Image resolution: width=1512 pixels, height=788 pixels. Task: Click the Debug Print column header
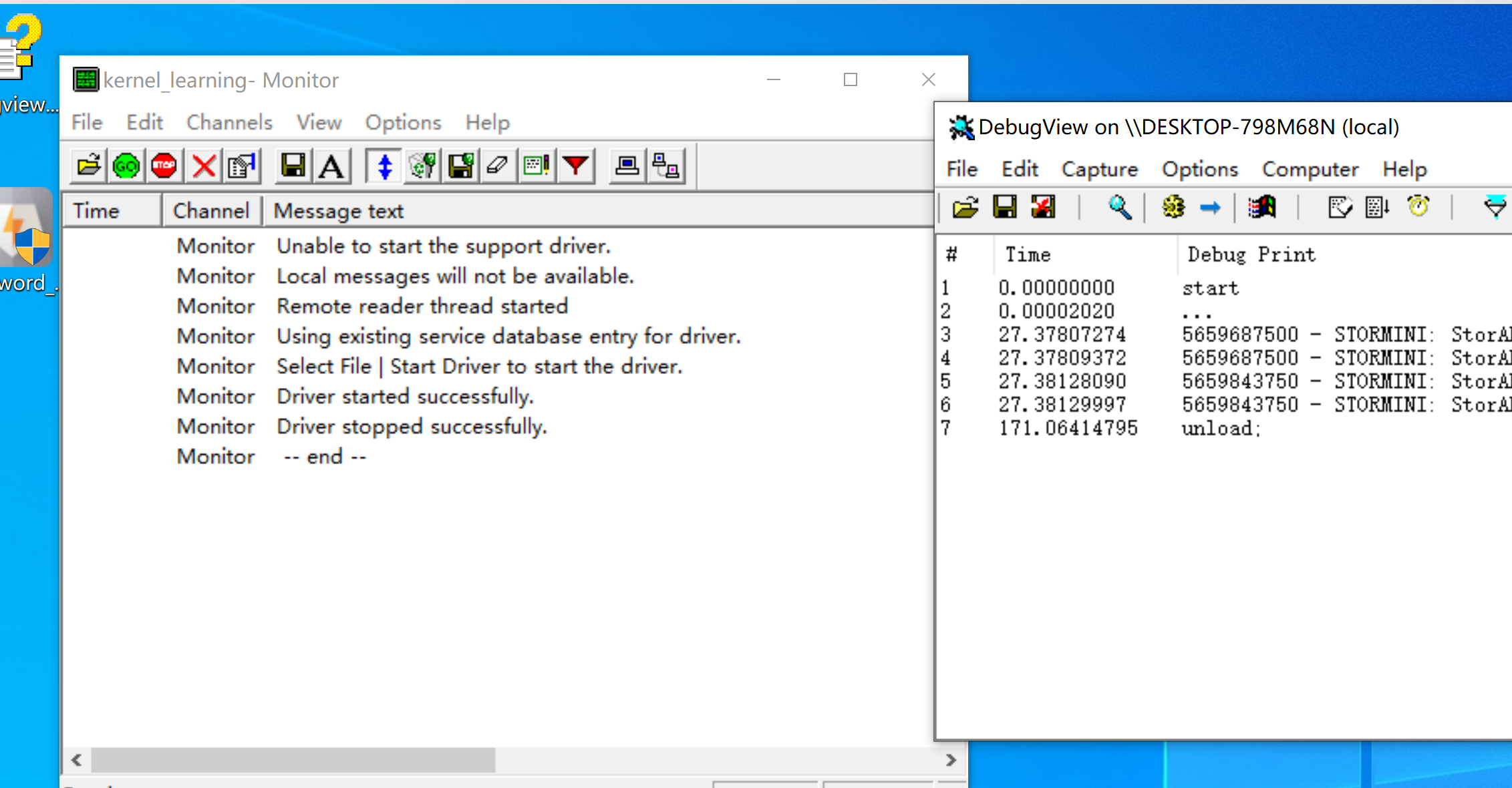(x=1344, y=254)
